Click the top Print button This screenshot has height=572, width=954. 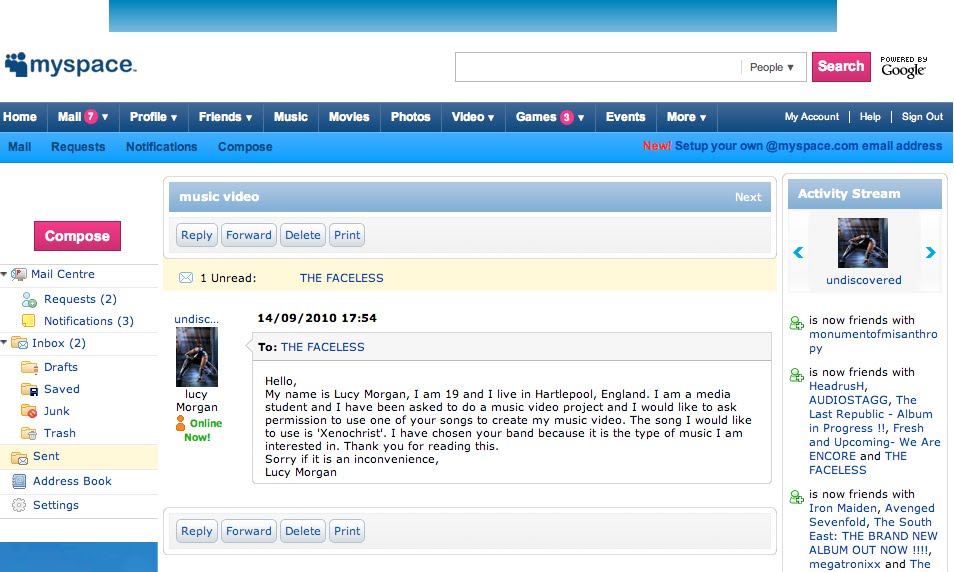pos(347,235)
